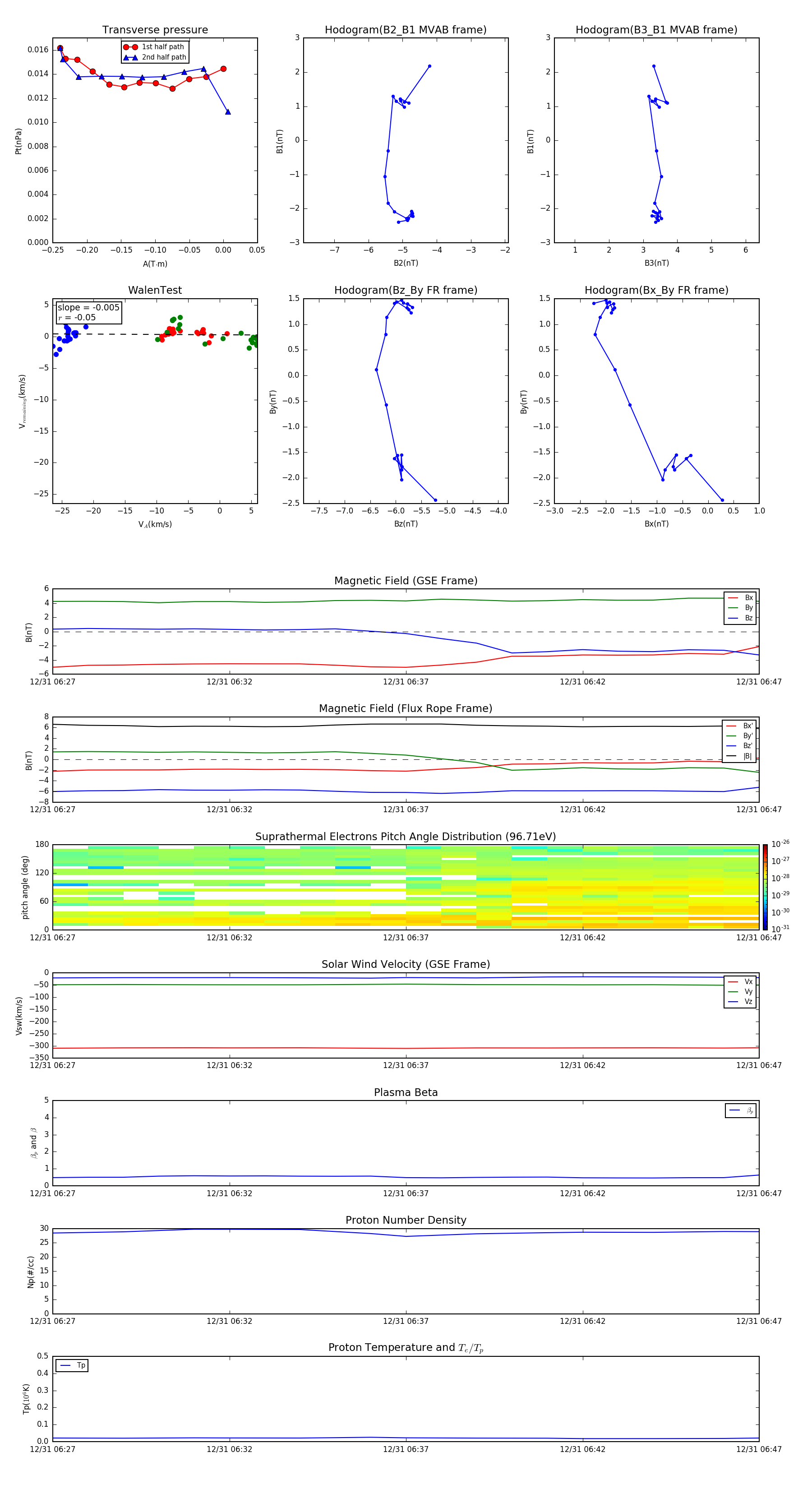Click the 'Np(#/cc)' y-axis label
This screenshot has width=812, height=1489.
tap(31, 1271)
